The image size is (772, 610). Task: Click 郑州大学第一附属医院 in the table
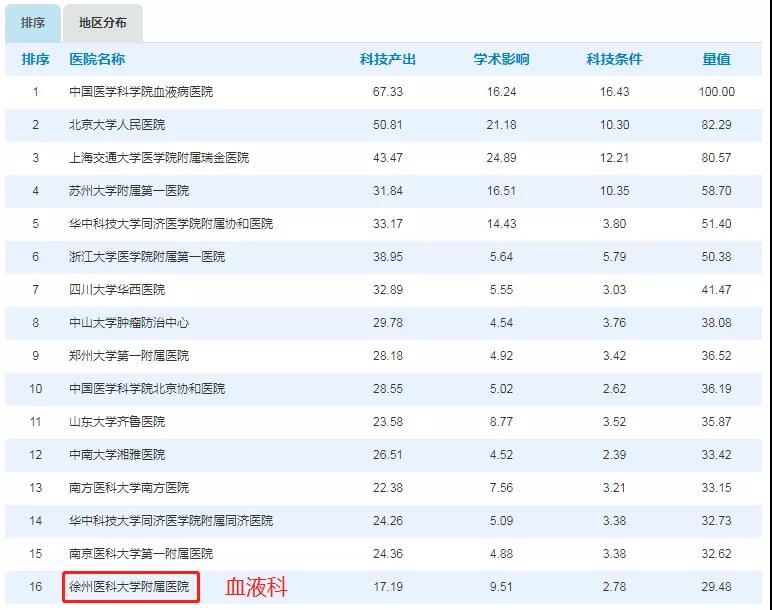[129, 356]
